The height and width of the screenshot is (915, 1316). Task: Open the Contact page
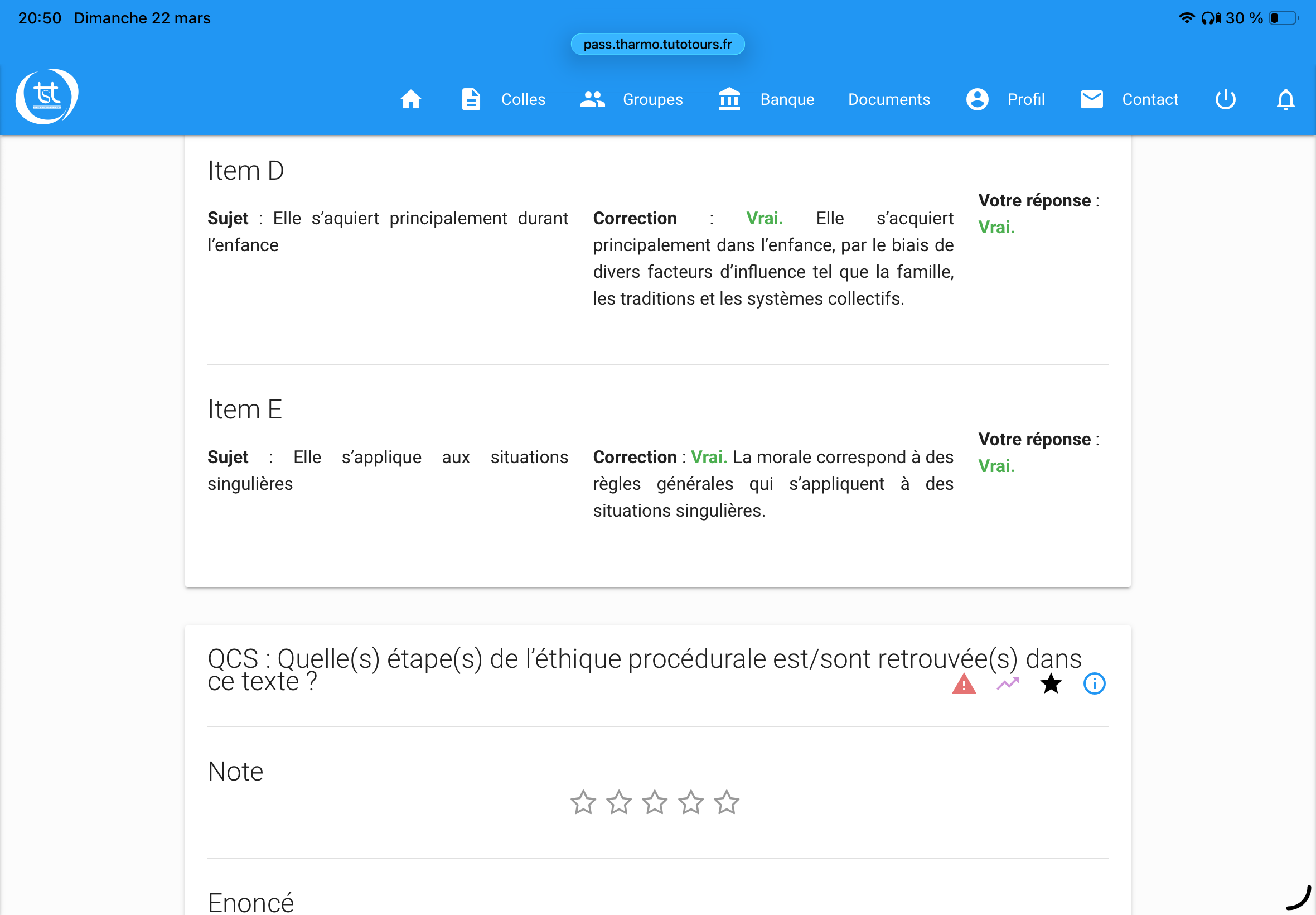pos(1149,99)
